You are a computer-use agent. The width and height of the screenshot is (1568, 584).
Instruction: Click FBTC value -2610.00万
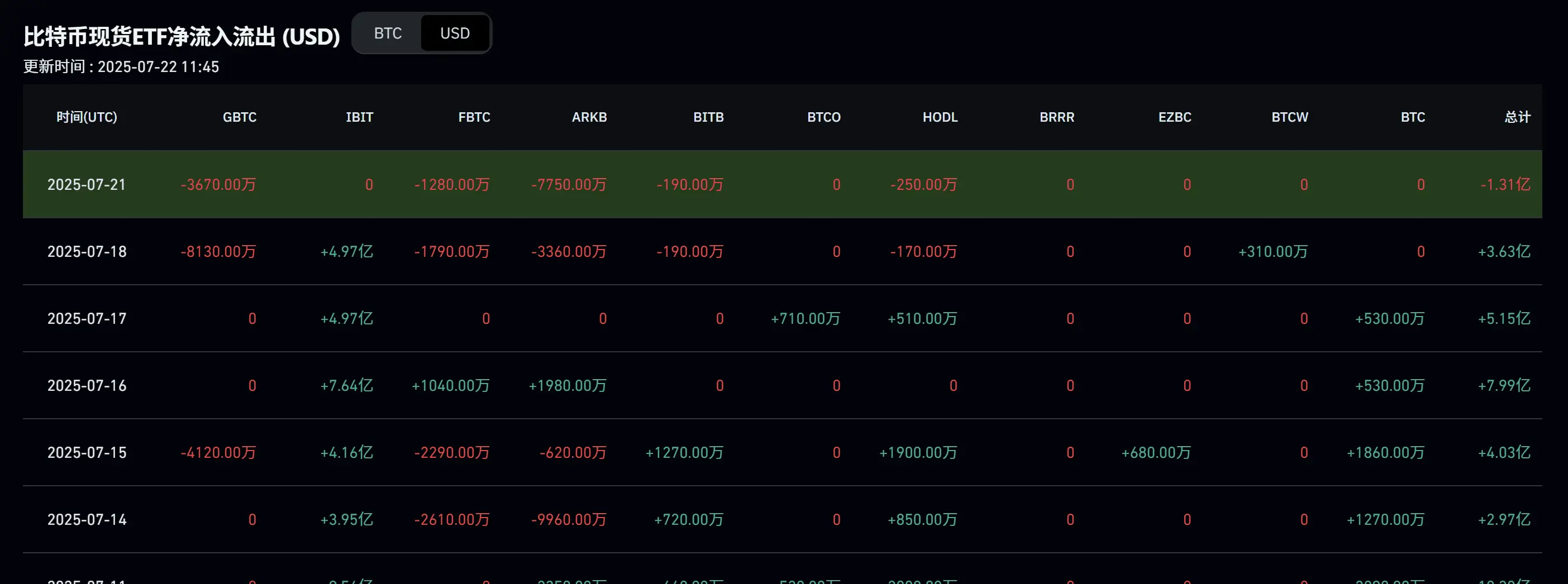coord(452,519)
